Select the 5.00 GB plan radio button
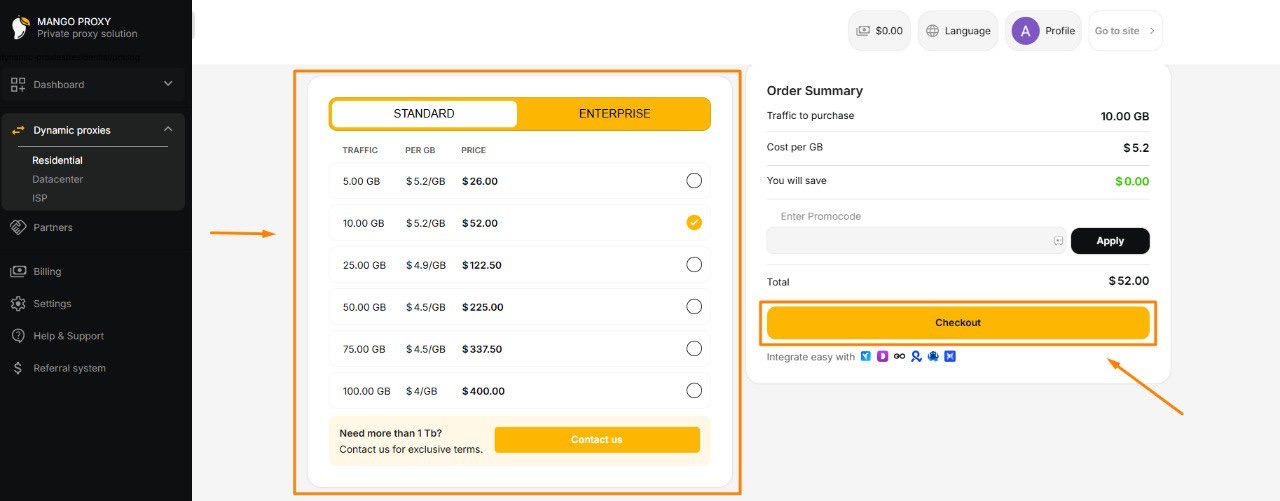The width and height of the screenshot is (1280, 501). 694,181
